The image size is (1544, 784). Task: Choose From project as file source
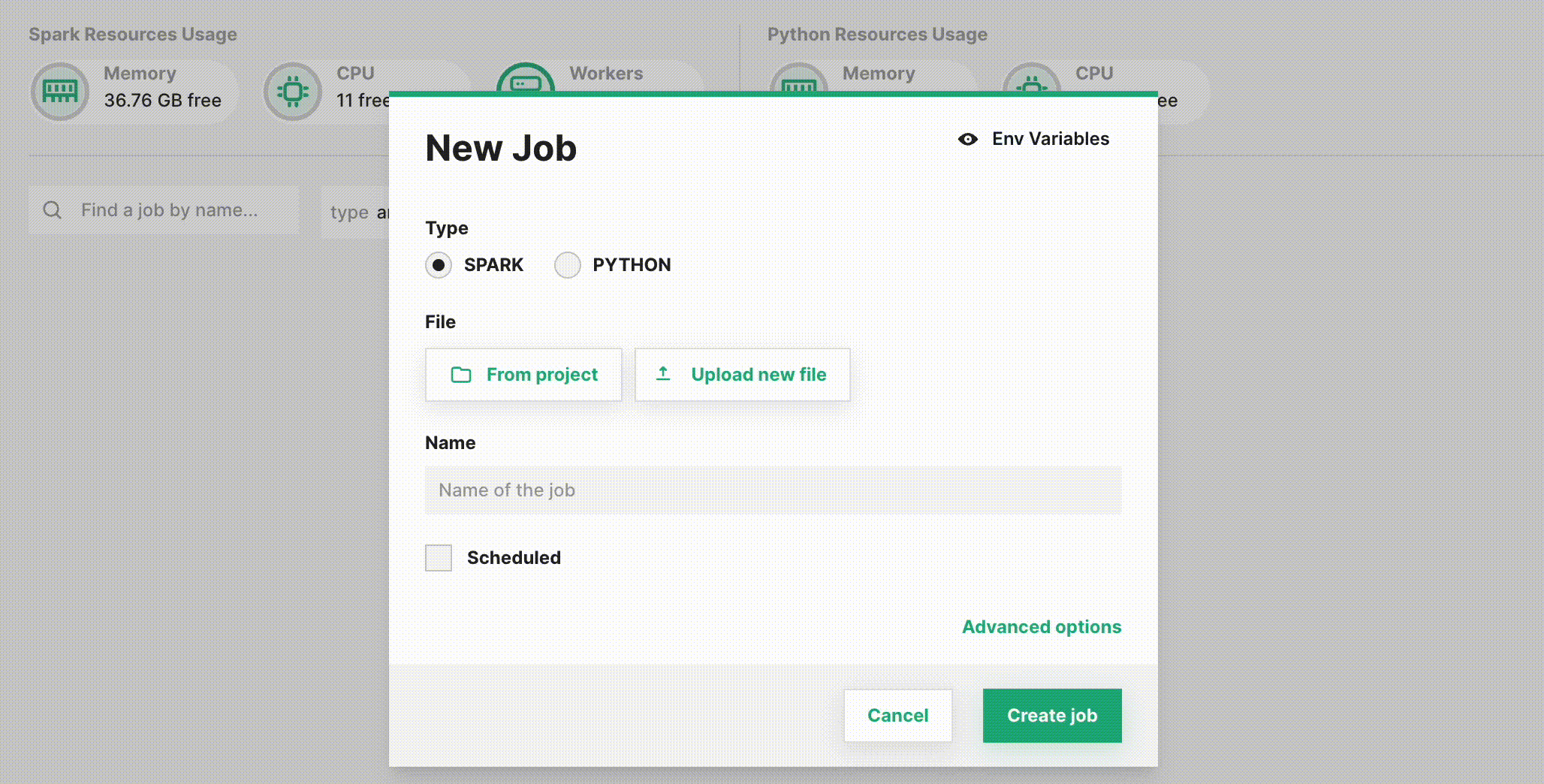click(x=523, y=374)
